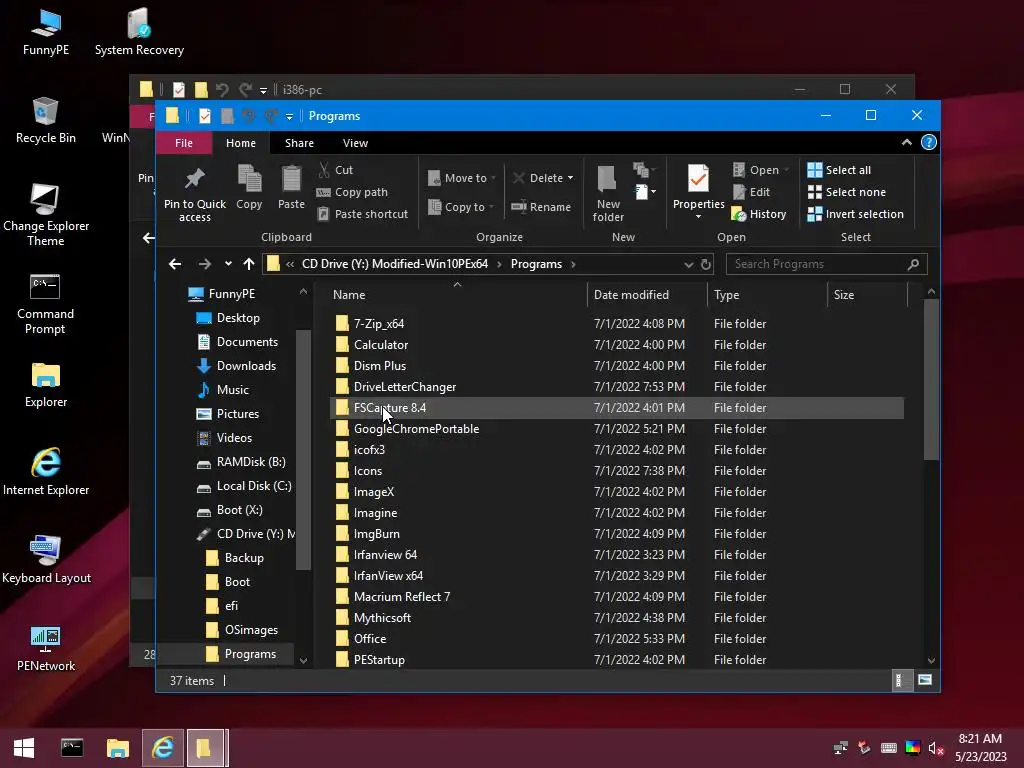The width and height of the screenshot is (1024, 768).
Task: Click navigation pane scrollbar thumb
Action: [303, 449]
